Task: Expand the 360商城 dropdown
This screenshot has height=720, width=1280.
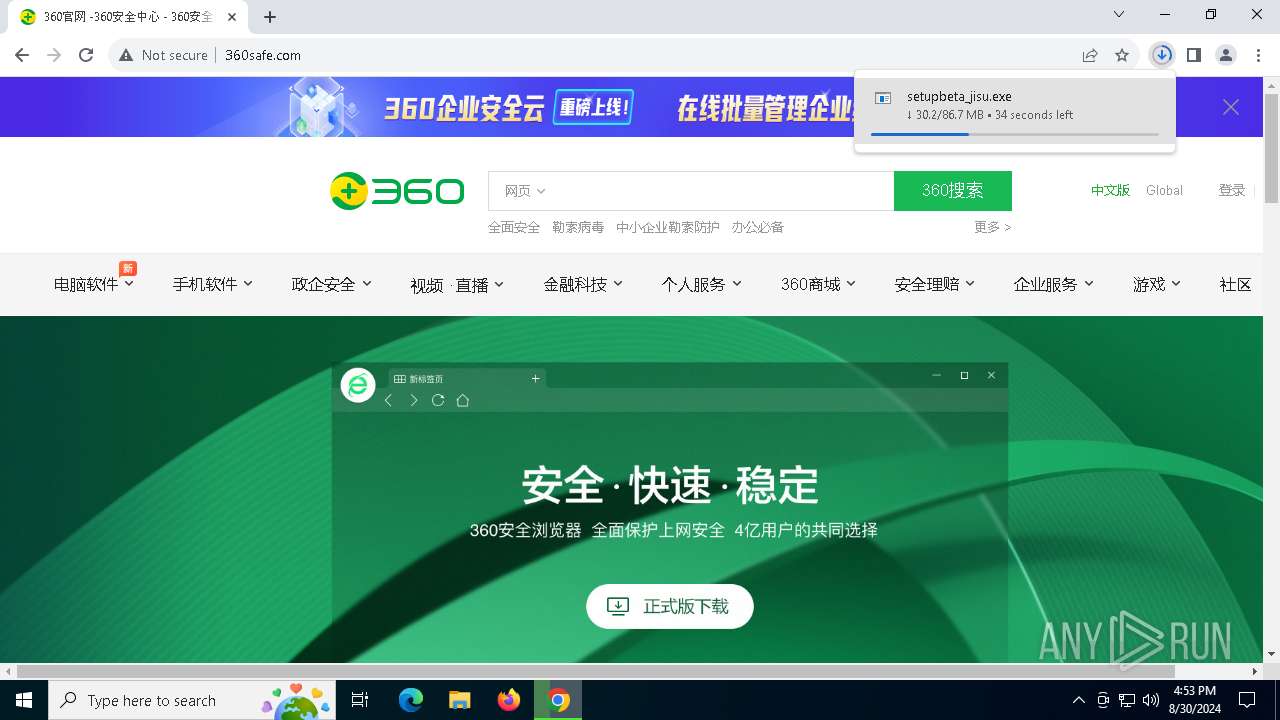Action: coord(818,284)
